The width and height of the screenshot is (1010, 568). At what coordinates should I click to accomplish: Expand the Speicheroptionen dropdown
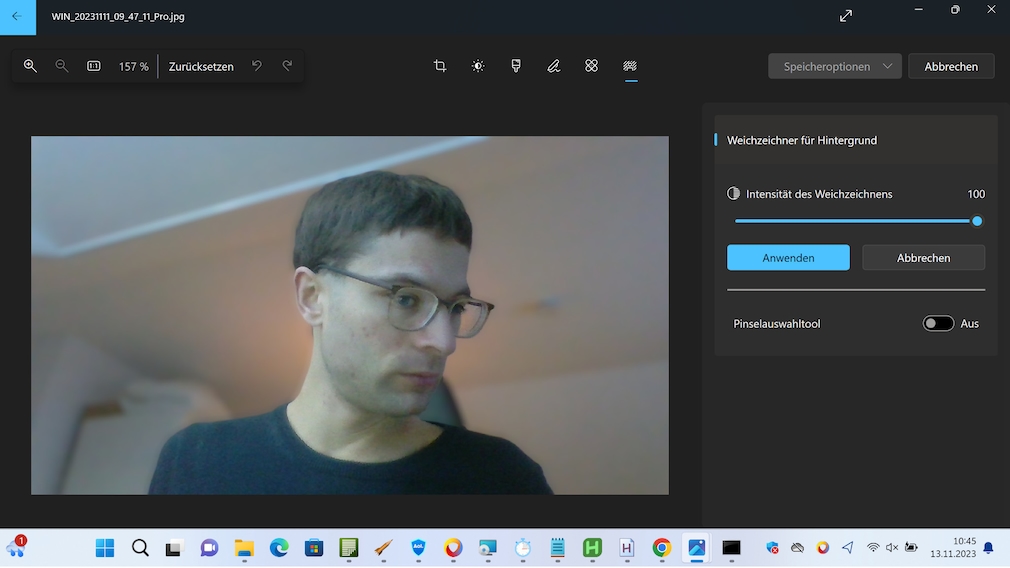[x=835, y=66]
